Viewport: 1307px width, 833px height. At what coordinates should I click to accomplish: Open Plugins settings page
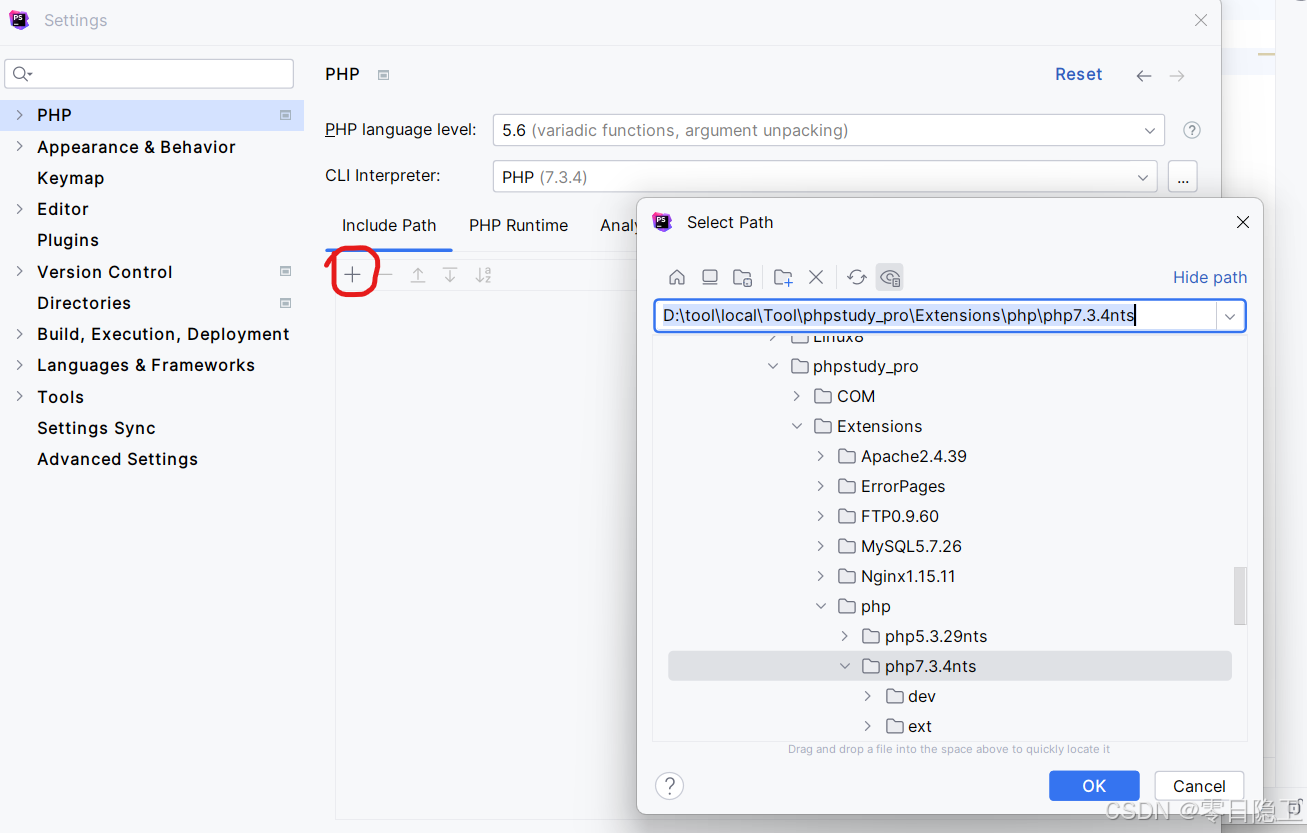pyautogui.click(x=68, y=240)
